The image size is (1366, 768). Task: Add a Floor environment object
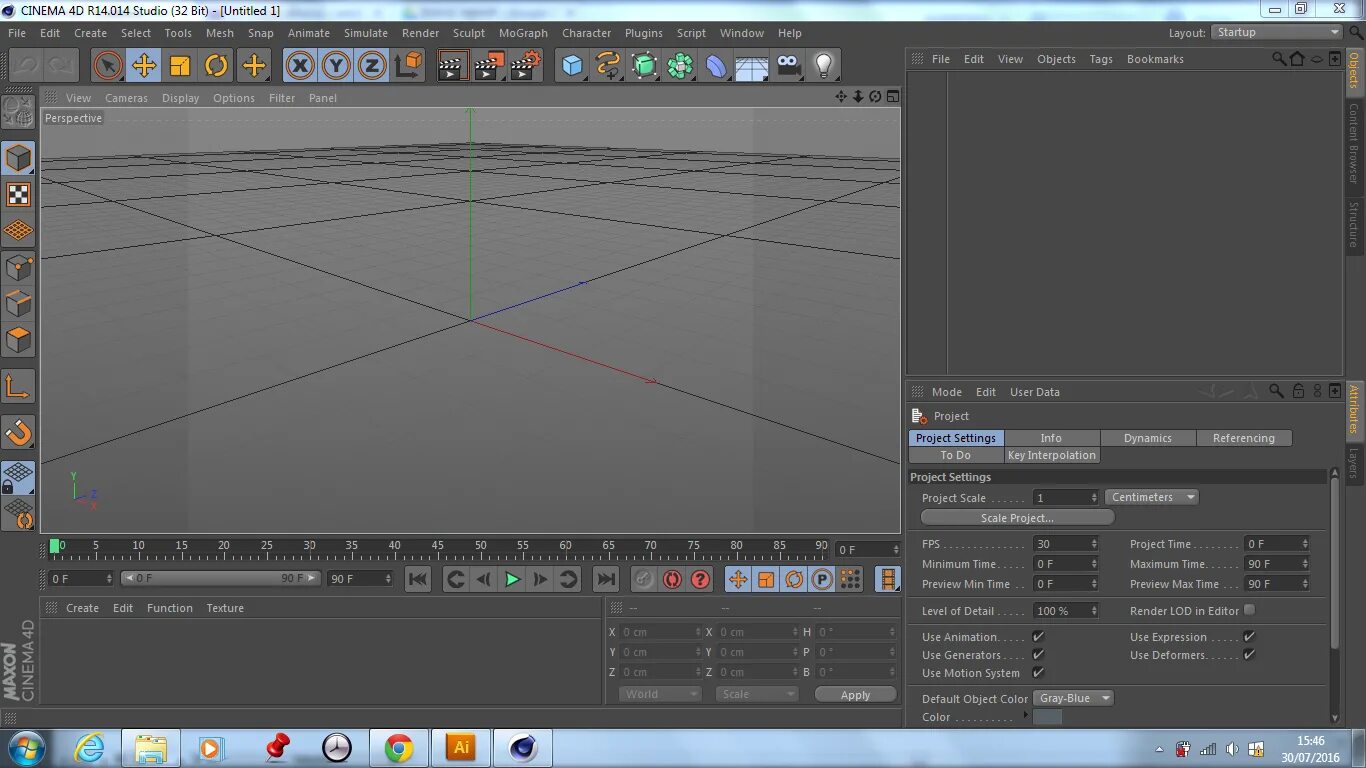click(x=752, y=66)
